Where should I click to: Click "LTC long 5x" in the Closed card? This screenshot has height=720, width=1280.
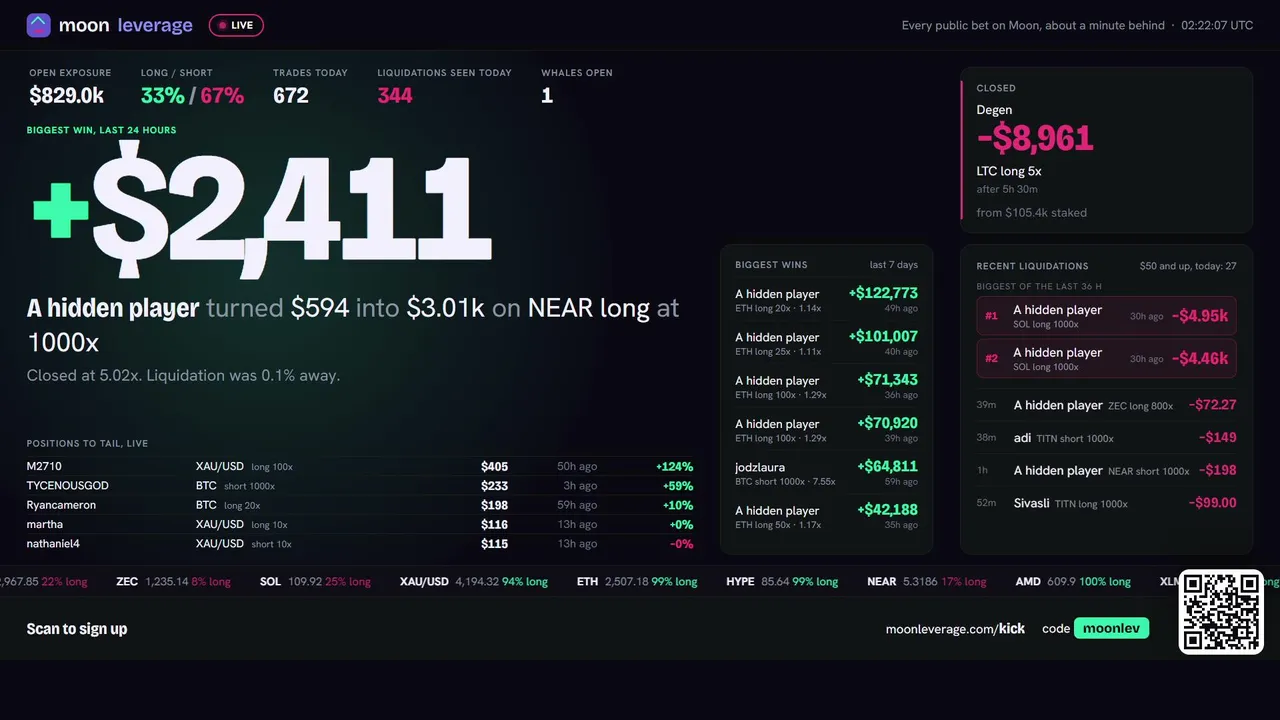pyautogui.click(x=1009, y=171)
